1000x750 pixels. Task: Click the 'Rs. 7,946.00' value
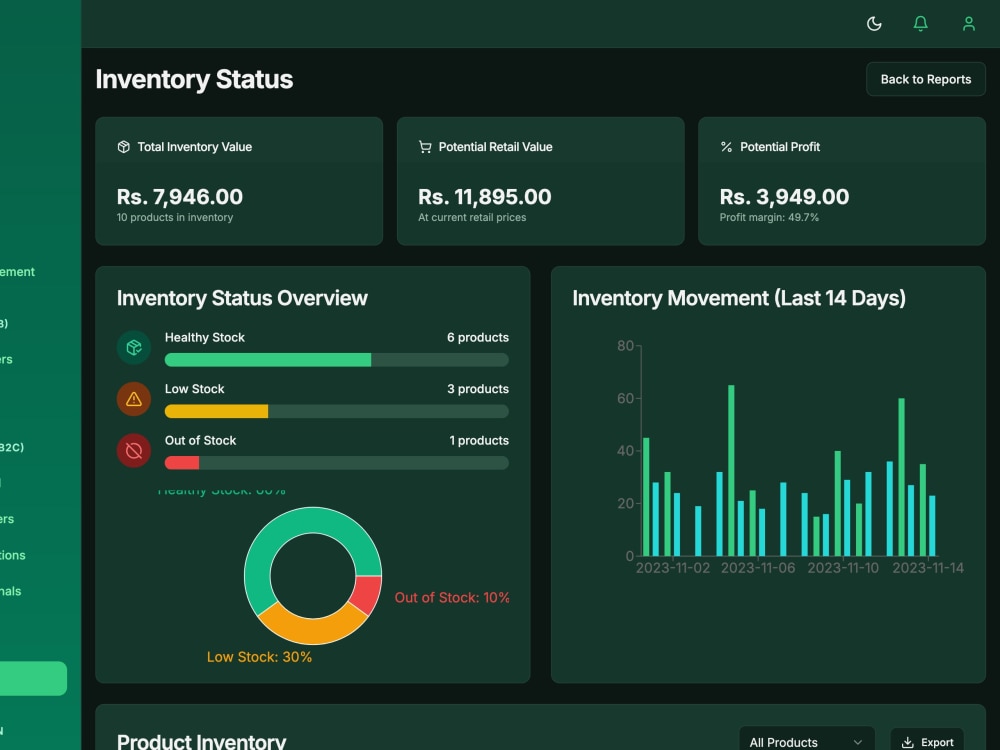pyautogui.click(x=180, y=196)
